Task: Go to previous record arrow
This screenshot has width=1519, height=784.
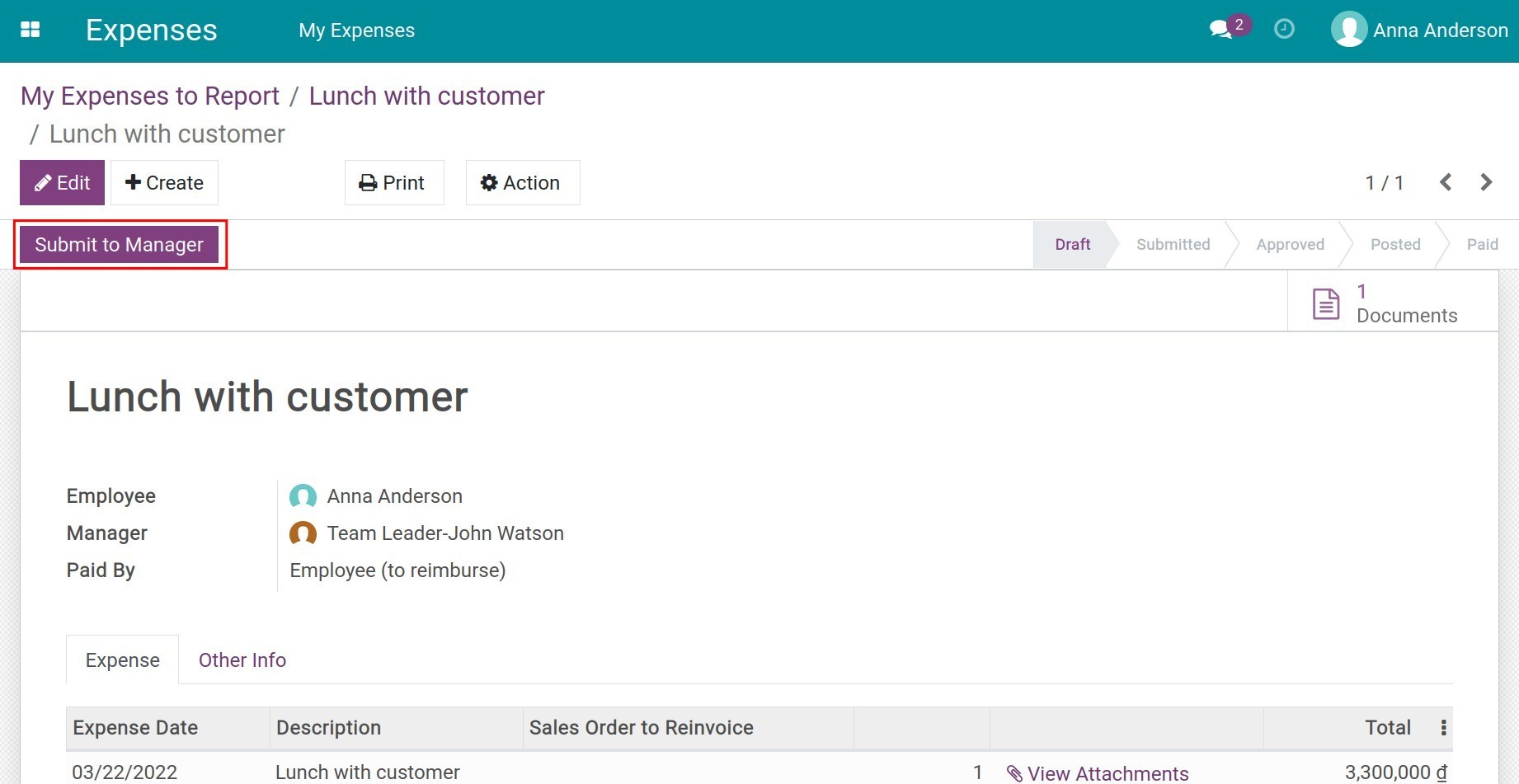Action: [1446, 182]
